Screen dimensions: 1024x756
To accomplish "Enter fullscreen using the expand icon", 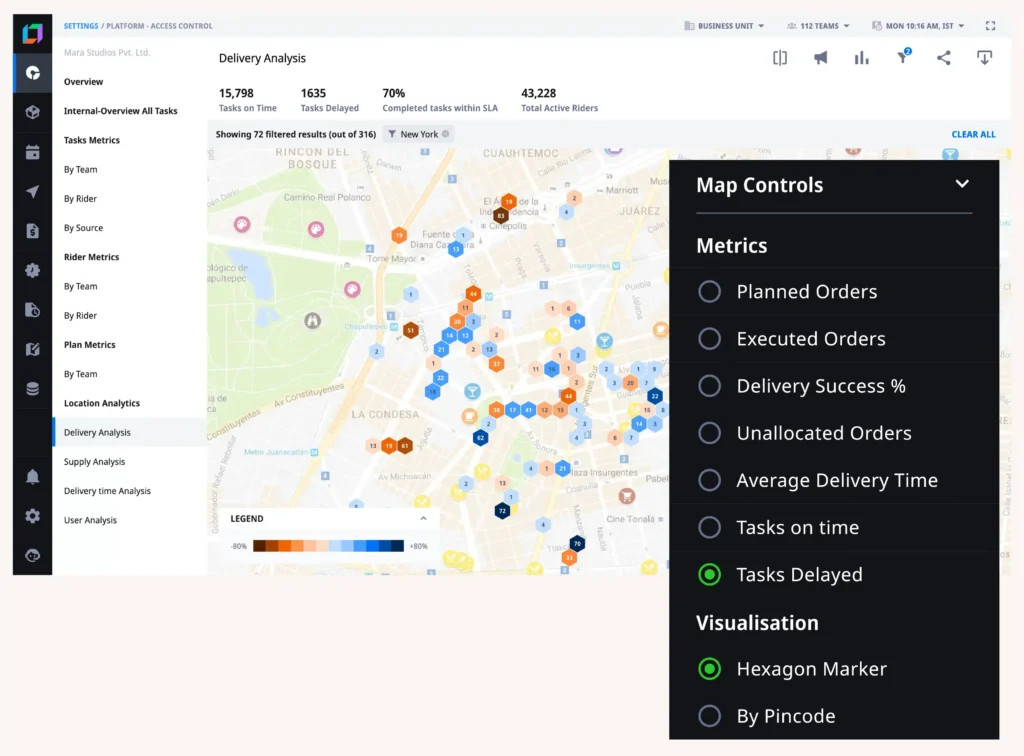I will (990, 26).
